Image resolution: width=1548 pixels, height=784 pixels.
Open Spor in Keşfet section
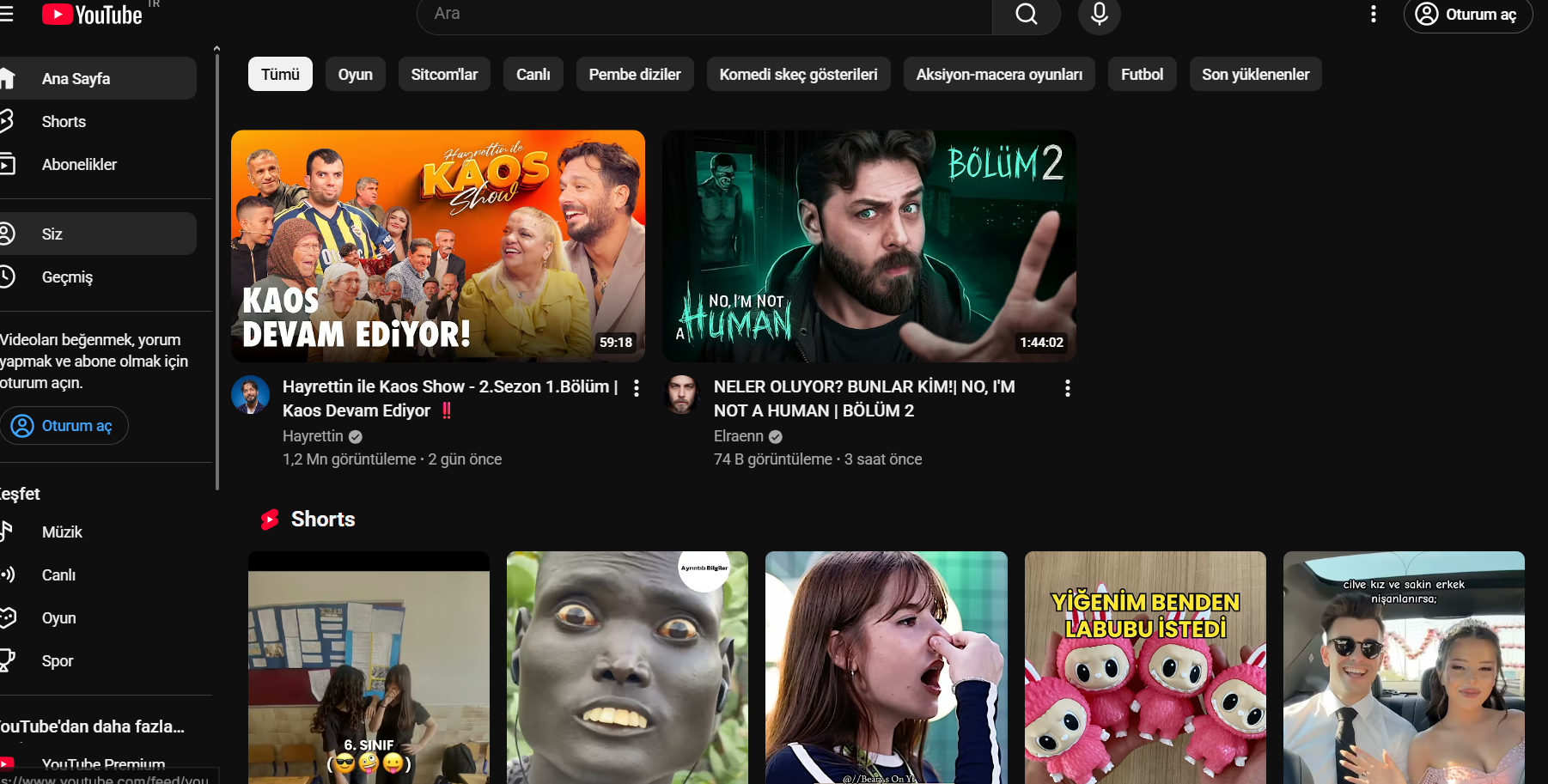98,660
